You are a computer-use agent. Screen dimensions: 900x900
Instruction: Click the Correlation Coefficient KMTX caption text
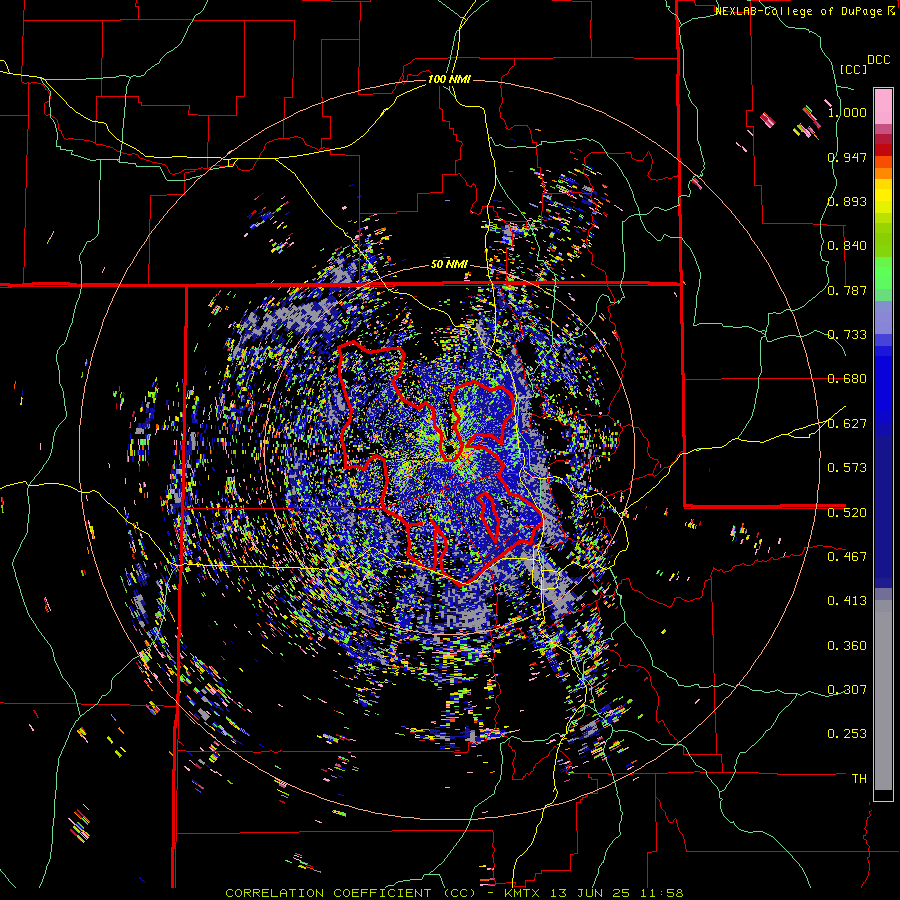tap(454, 893)
